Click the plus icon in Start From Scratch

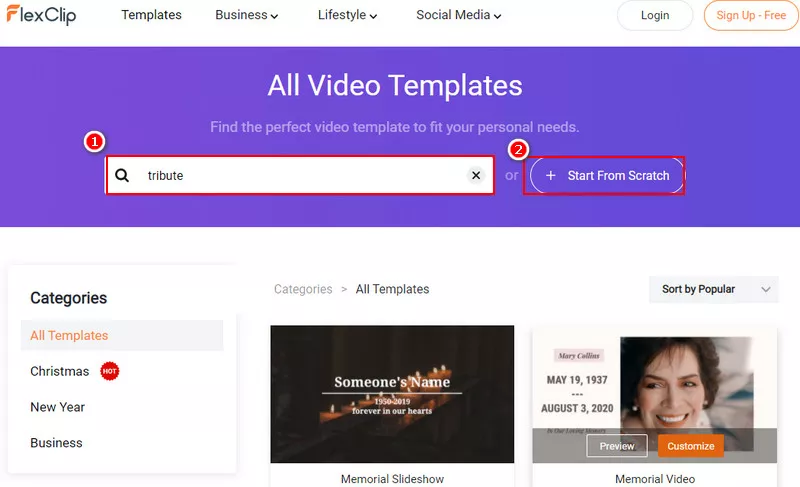551,175
